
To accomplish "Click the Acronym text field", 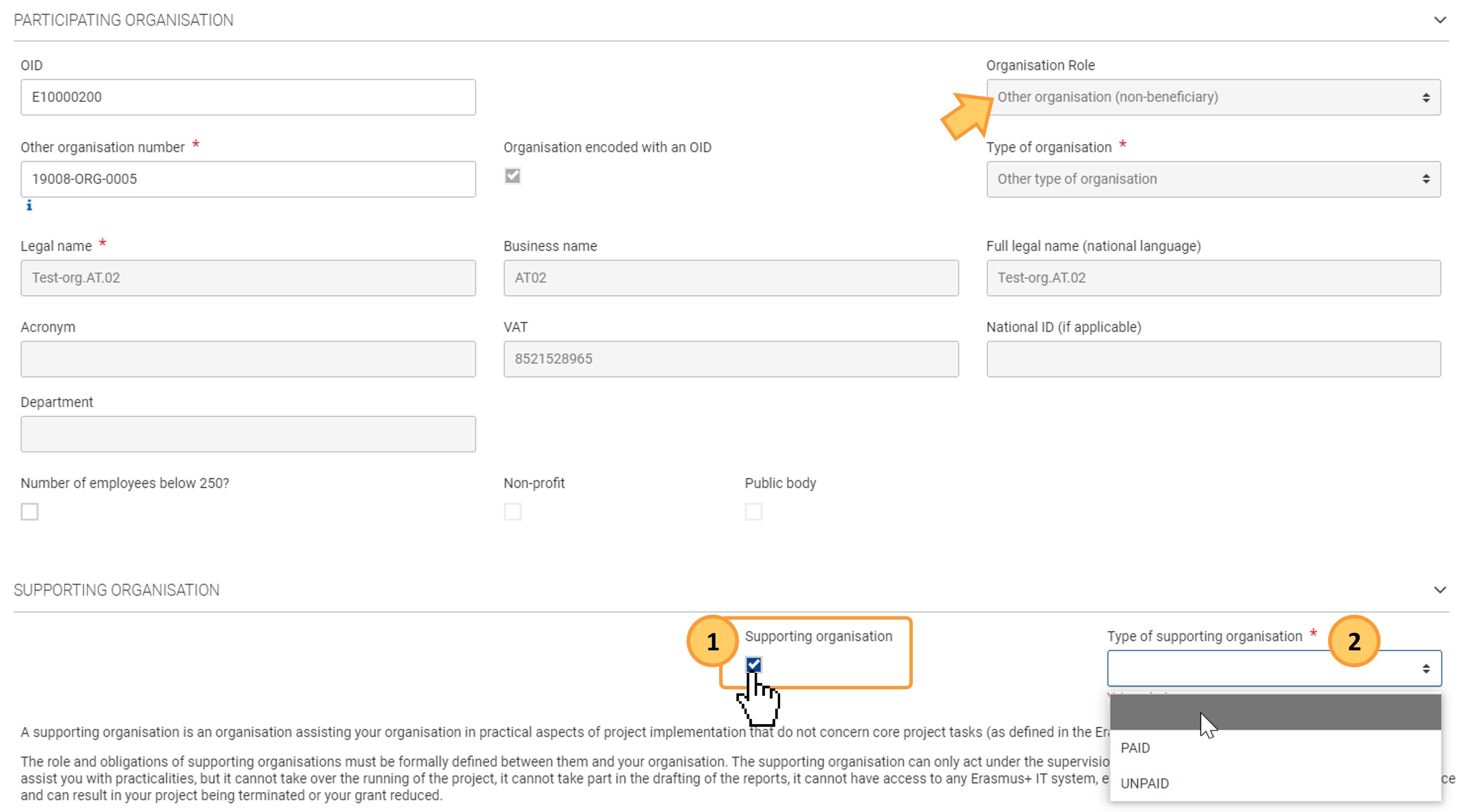I will coord(248,359).
